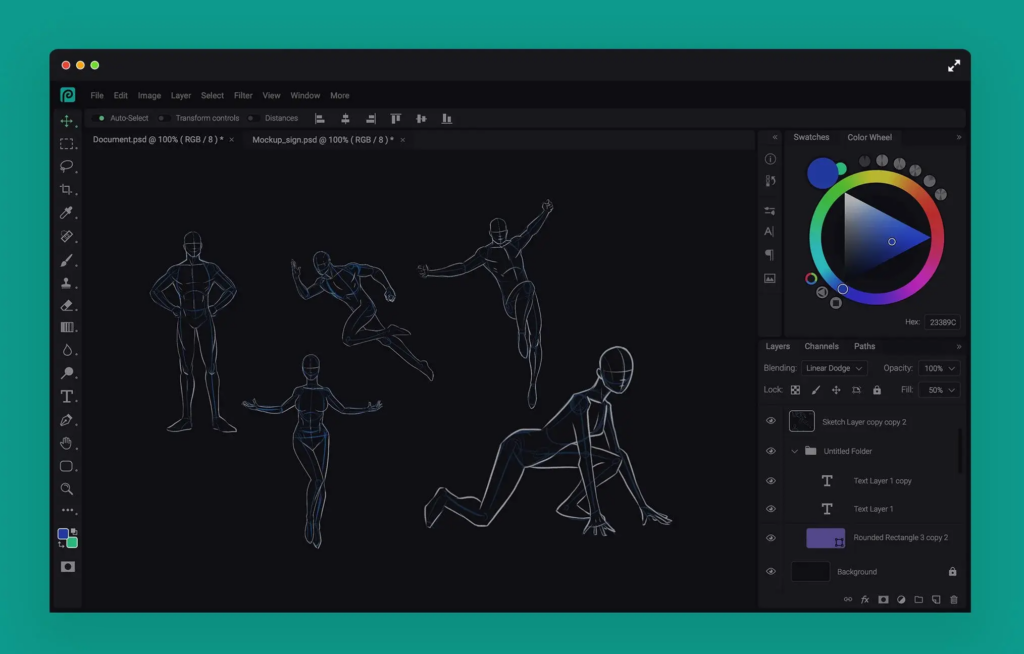Add layer mask icon
The image size is (1024, 654).
[x=883, y=600]
